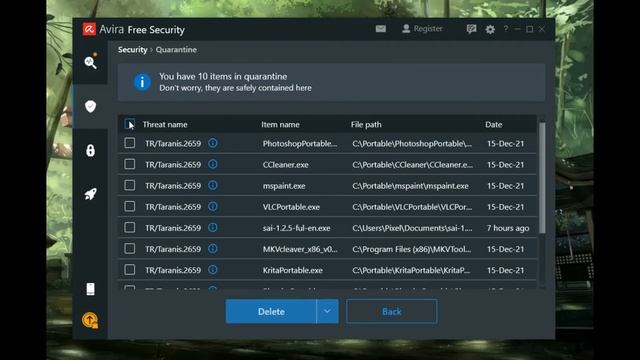Click the C:\Users\Pixel\Documents path cell
The width and height of the screenshot is (640, 360).
[412, 228]
